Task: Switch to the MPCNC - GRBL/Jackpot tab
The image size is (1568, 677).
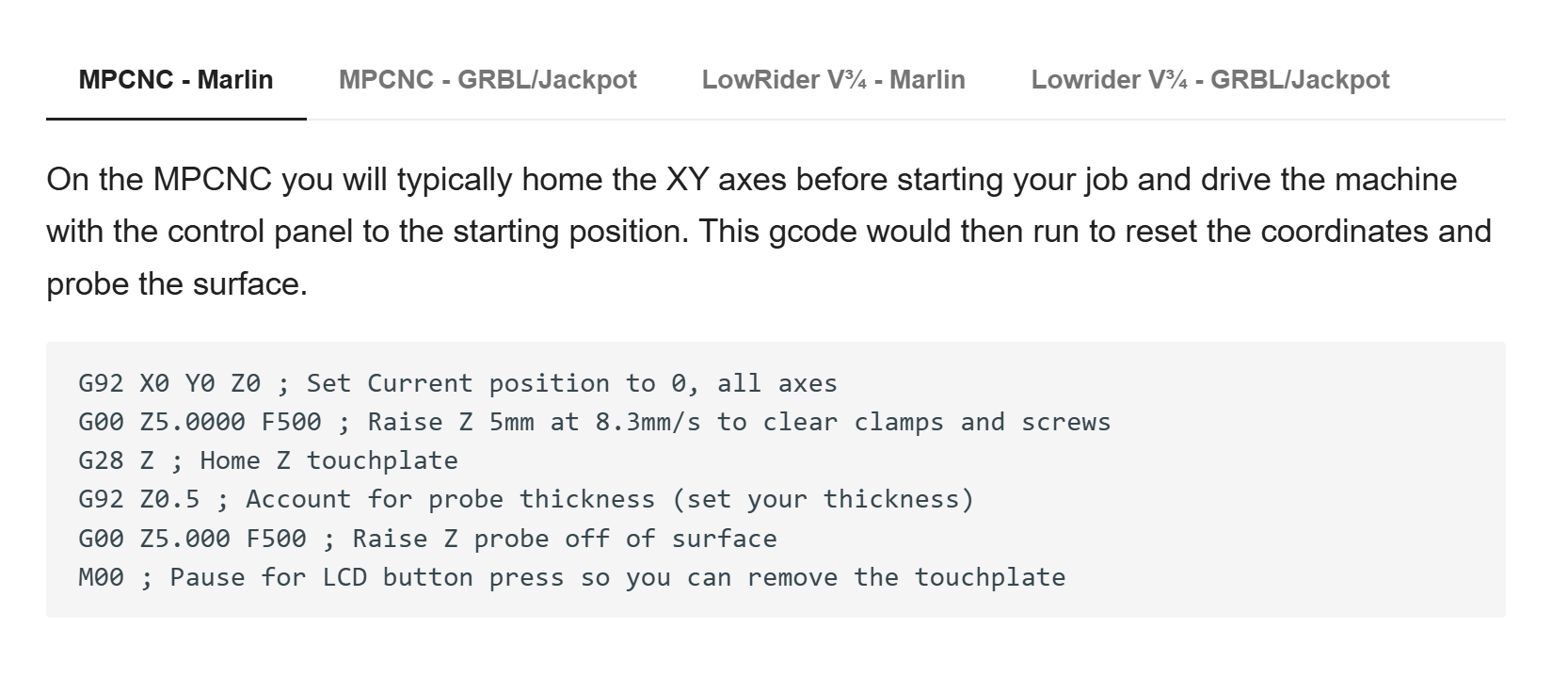Action: coord(488,80)
